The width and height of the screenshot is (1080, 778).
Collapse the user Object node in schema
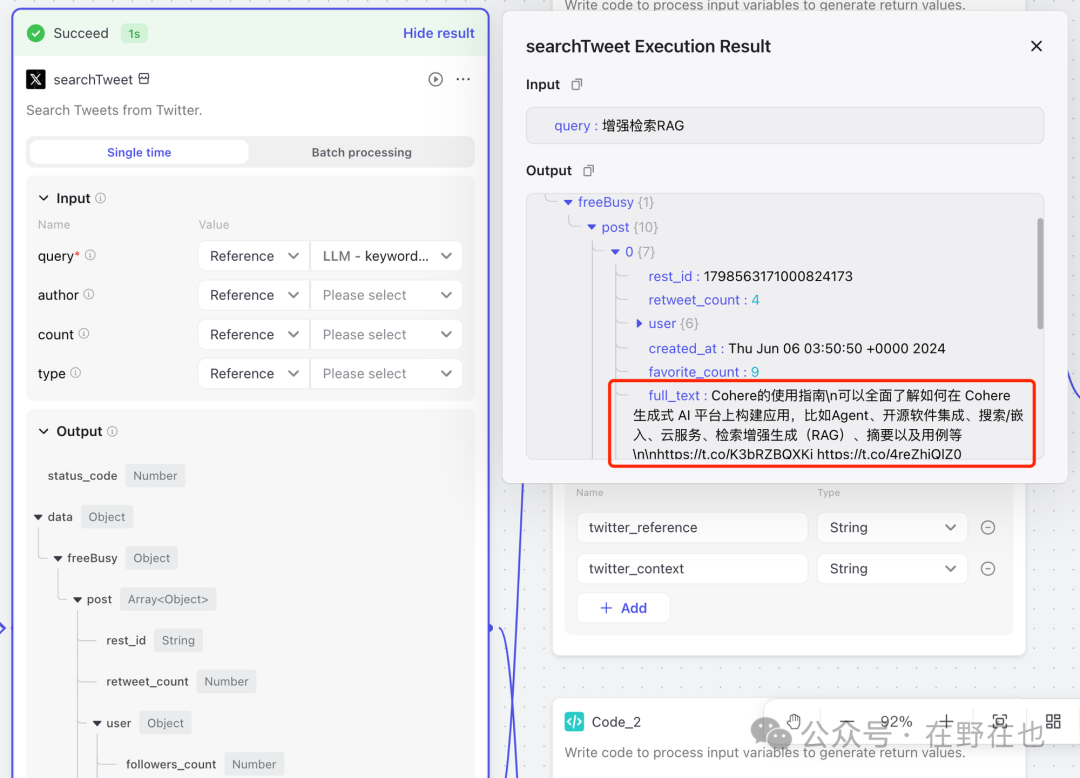click(x=97, y=724)
